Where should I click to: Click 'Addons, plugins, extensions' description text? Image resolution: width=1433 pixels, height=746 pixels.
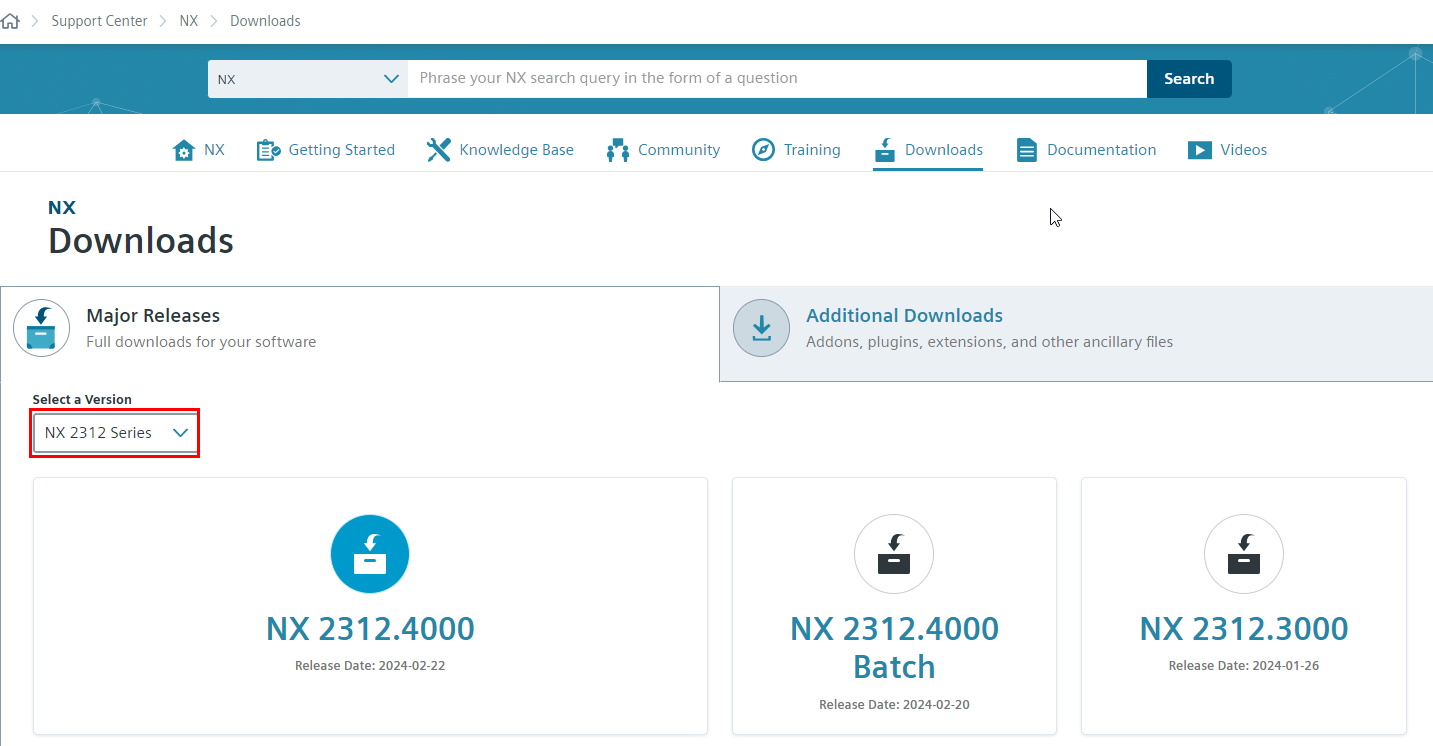pos(989,342)
